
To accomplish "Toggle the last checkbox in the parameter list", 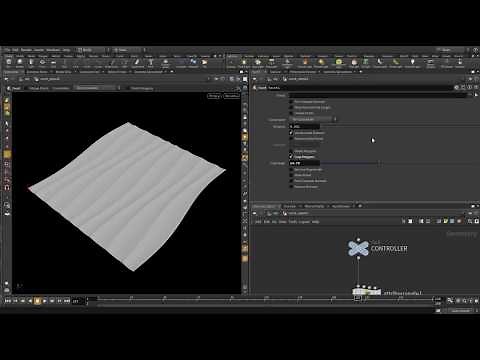I will click(x=291, y=187).
